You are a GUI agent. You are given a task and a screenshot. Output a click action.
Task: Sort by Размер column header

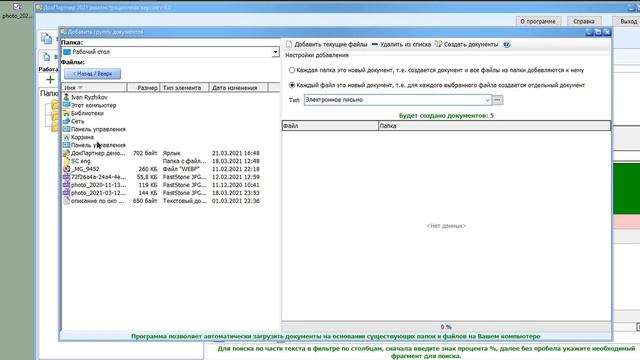pyautogui.click(x=143, y=87)
